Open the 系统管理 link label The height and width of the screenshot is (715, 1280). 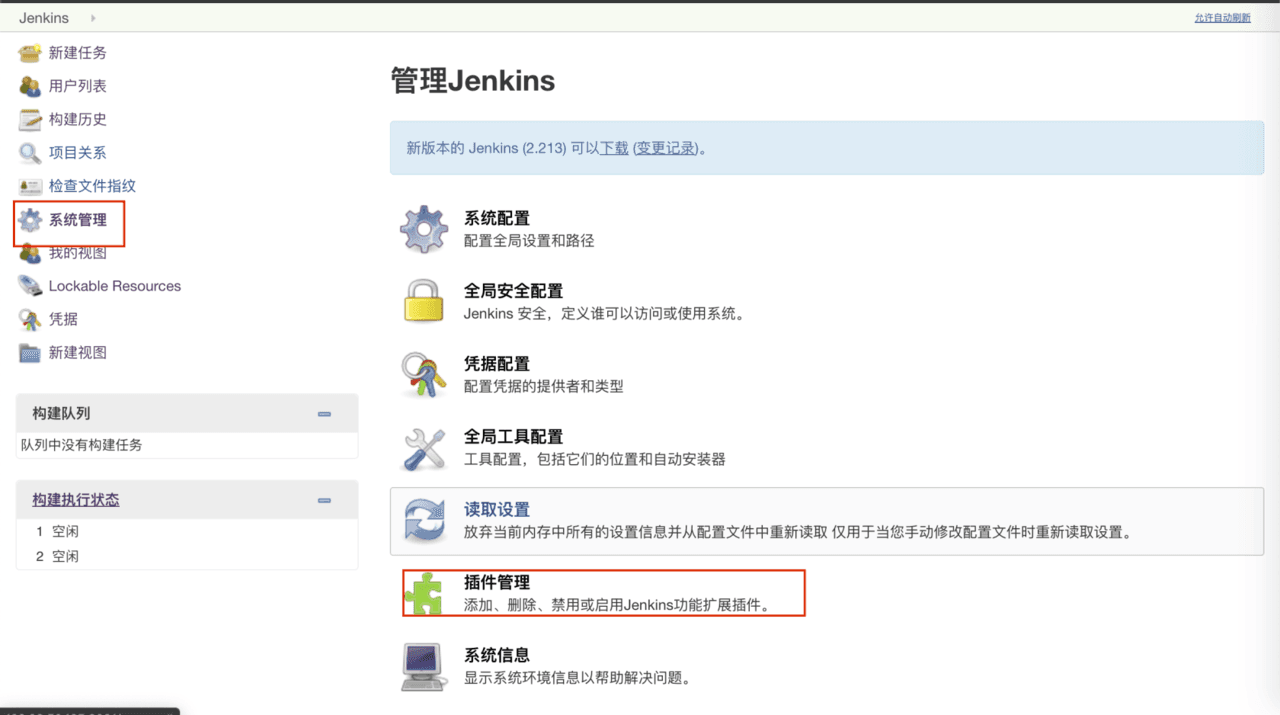point(78,220)
